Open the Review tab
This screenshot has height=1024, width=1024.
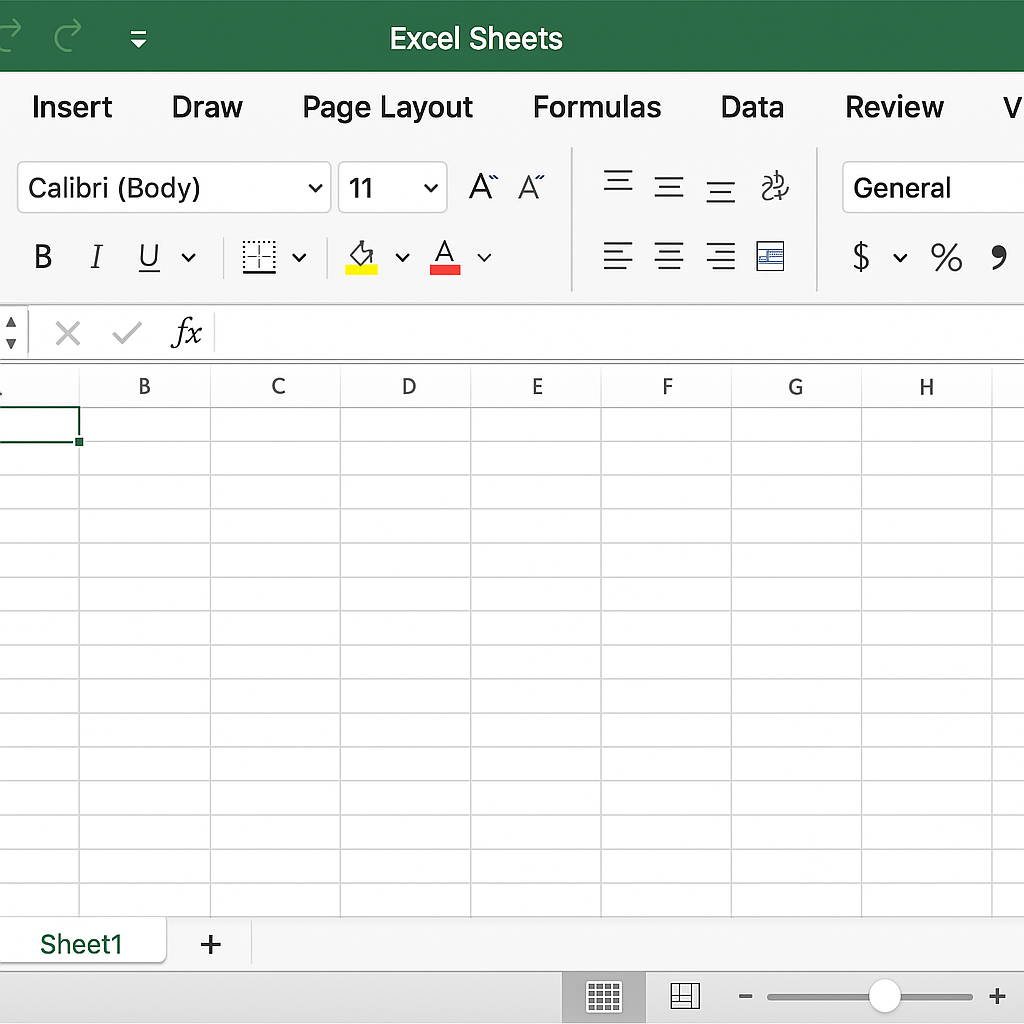point(895,107)
